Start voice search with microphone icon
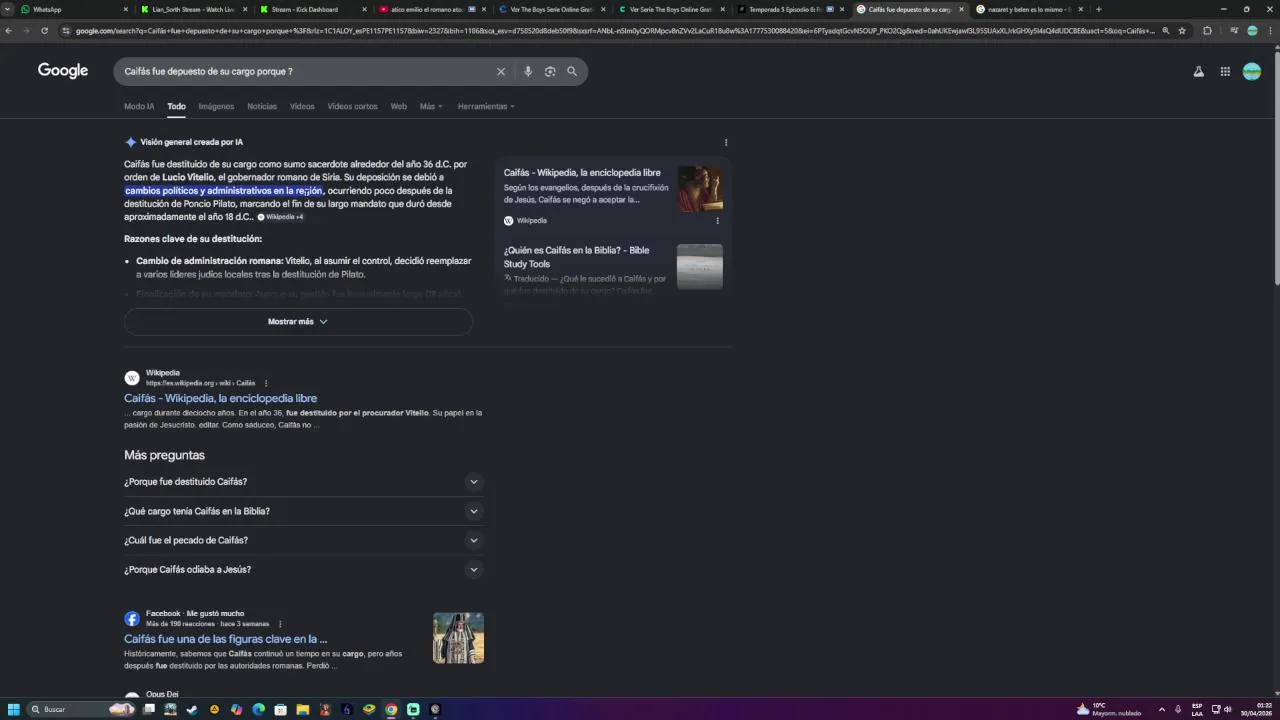Viewport: 1280px width, 720px height. [x=528, y=72]
